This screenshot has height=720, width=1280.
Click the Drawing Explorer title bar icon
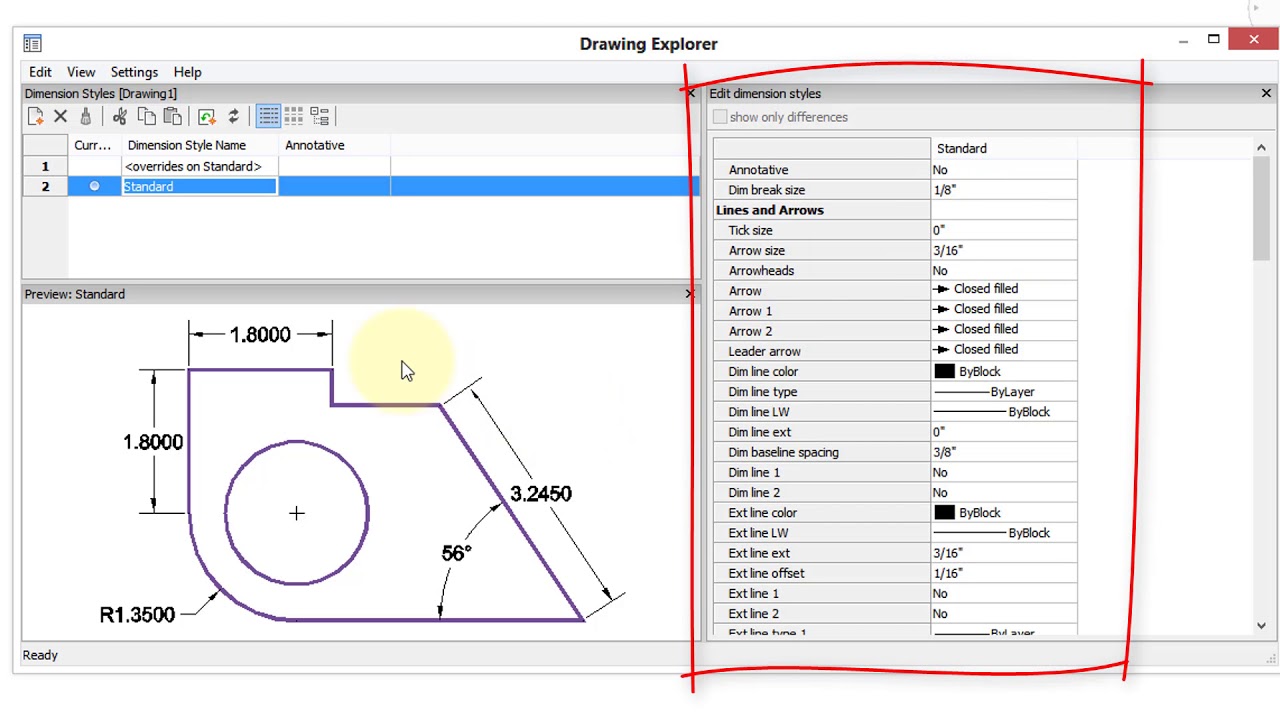[x=32, y=43]
